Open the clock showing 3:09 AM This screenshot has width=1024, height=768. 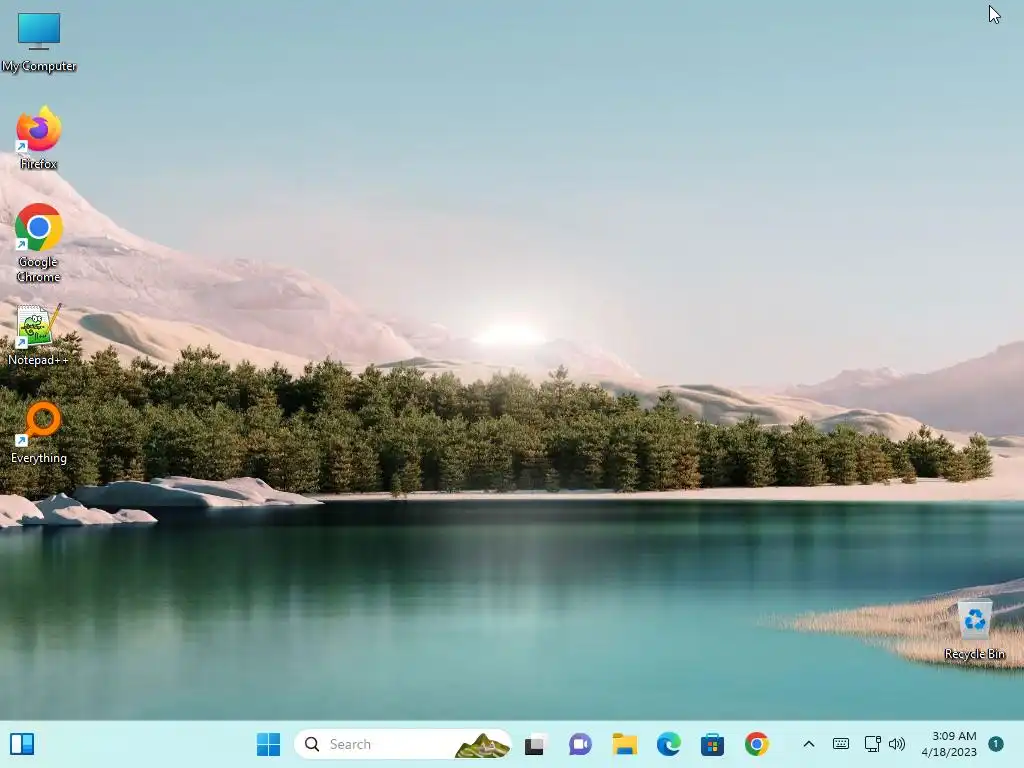point(949,744)
